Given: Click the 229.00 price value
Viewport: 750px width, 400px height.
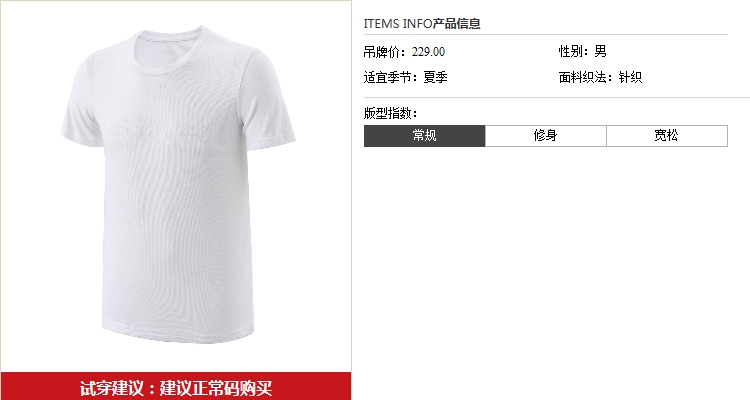Looking at the screenshot, I should pyautogui.click(x=428, y=52).
